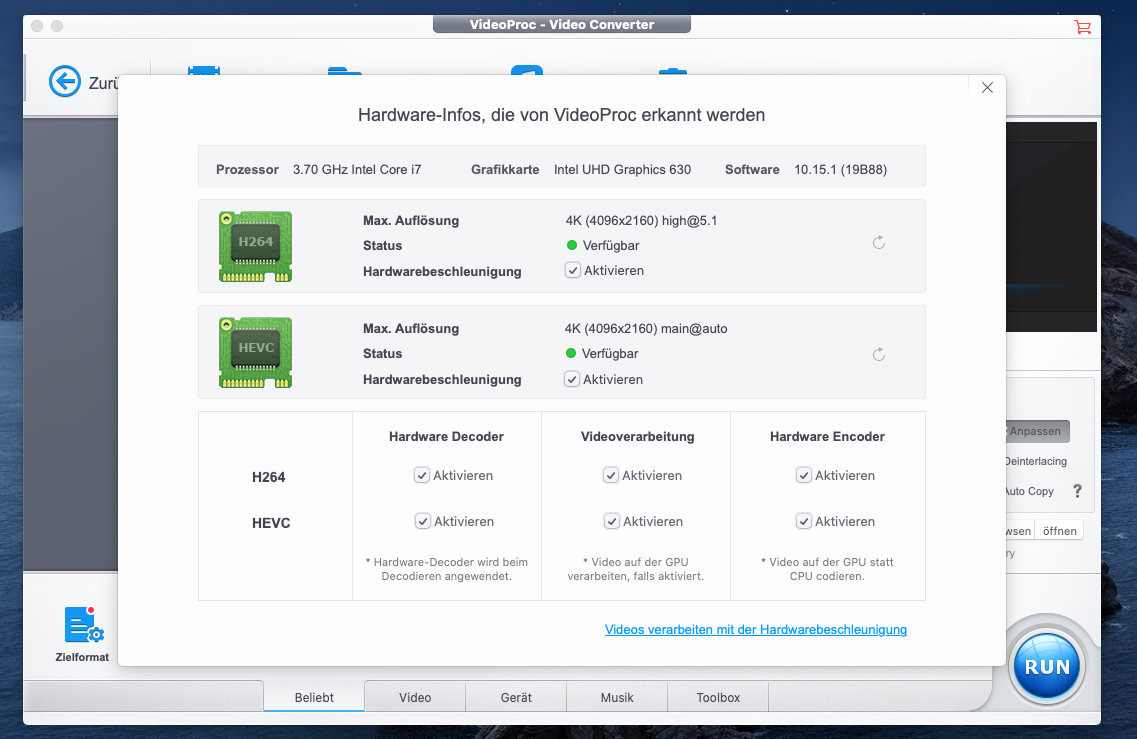
Task: Toggle H264 Hardwarebeschleunigung Aktivieren checkbox
Action: [573, 271]
